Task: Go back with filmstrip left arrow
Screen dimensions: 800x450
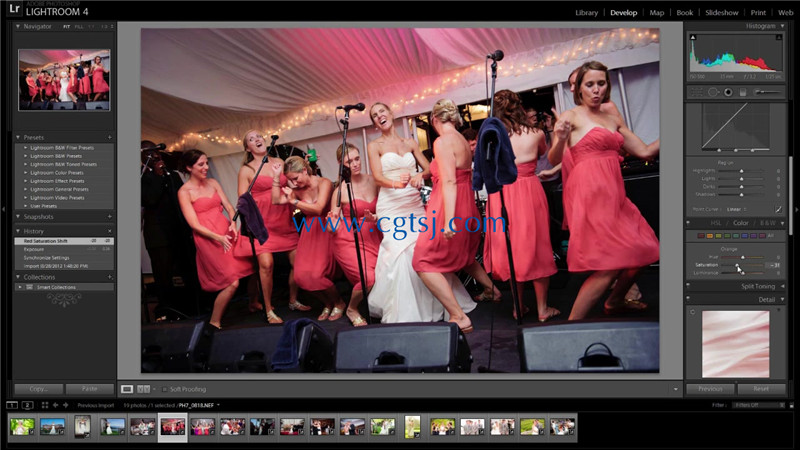Action: click(56, 405)
